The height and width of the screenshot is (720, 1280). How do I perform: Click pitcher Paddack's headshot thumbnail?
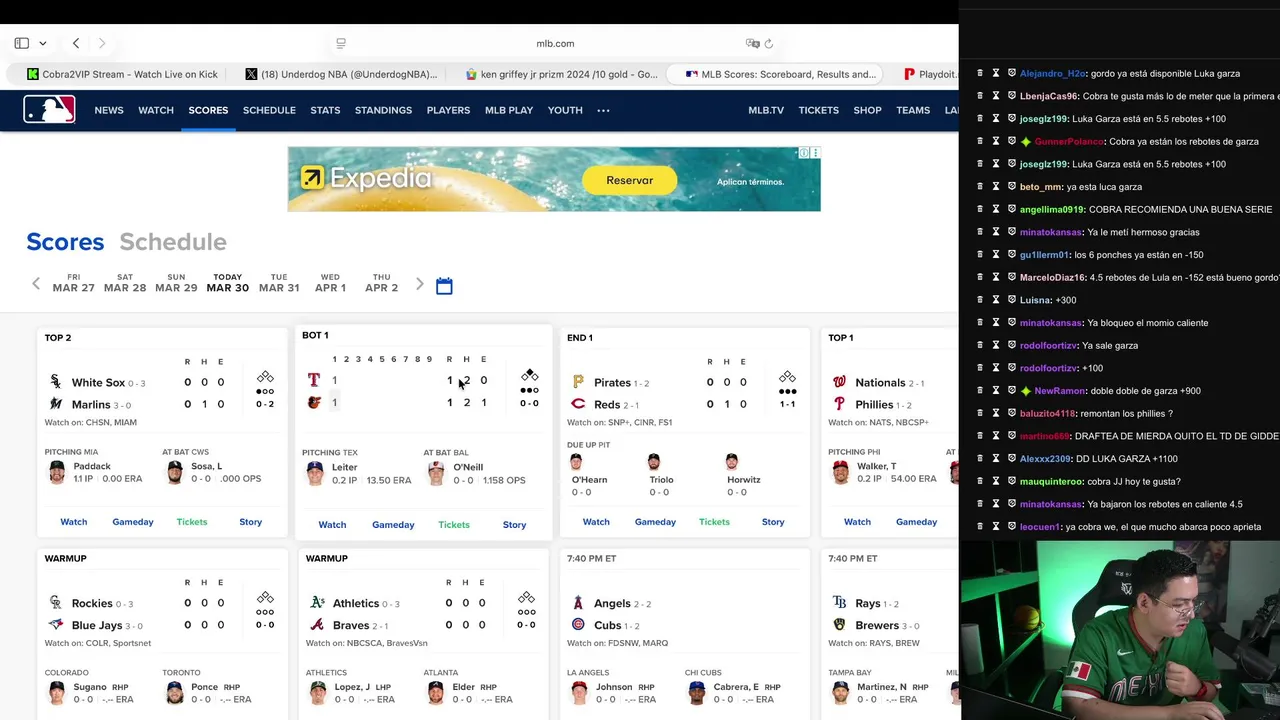57,472
